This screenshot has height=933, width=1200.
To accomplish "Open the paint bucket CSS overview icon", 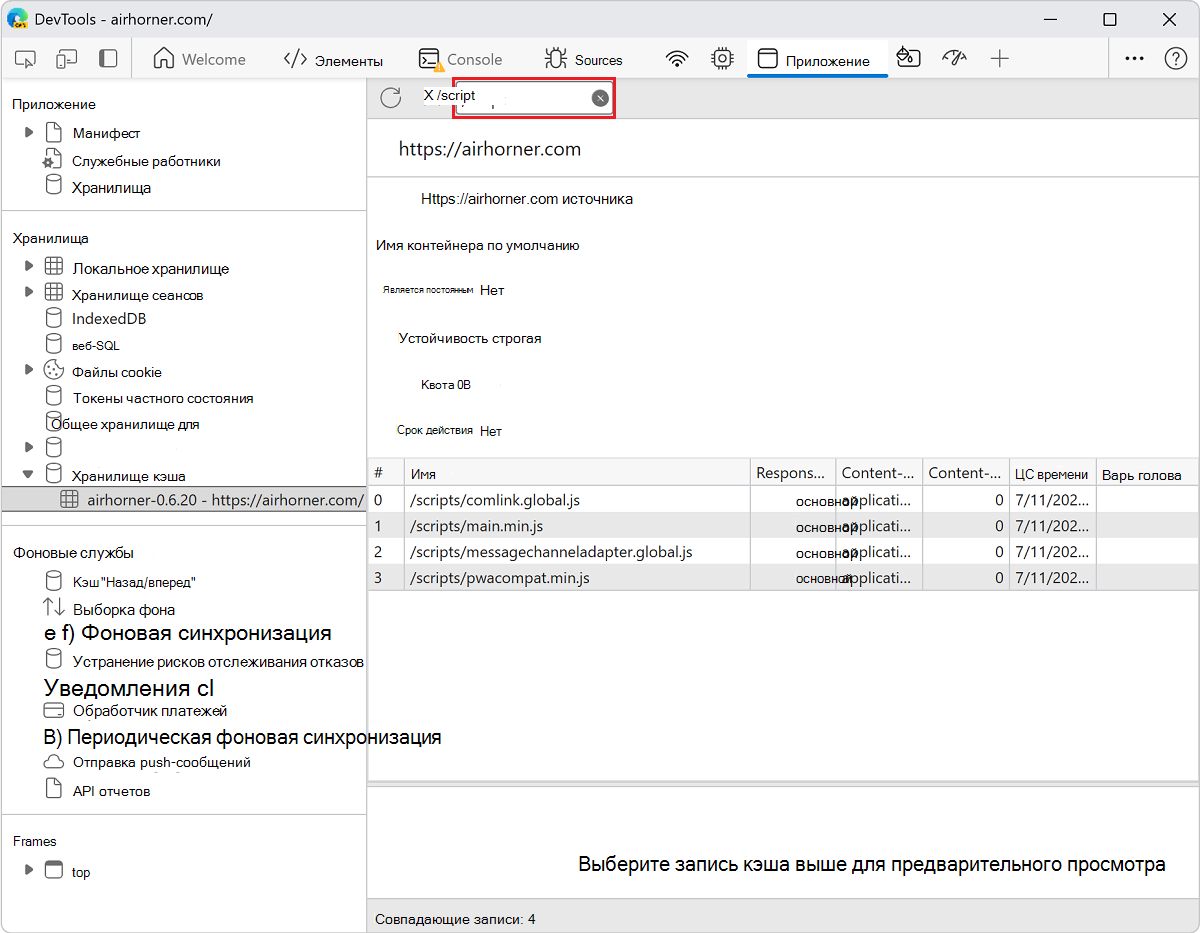I will click(x=908, y=58).
